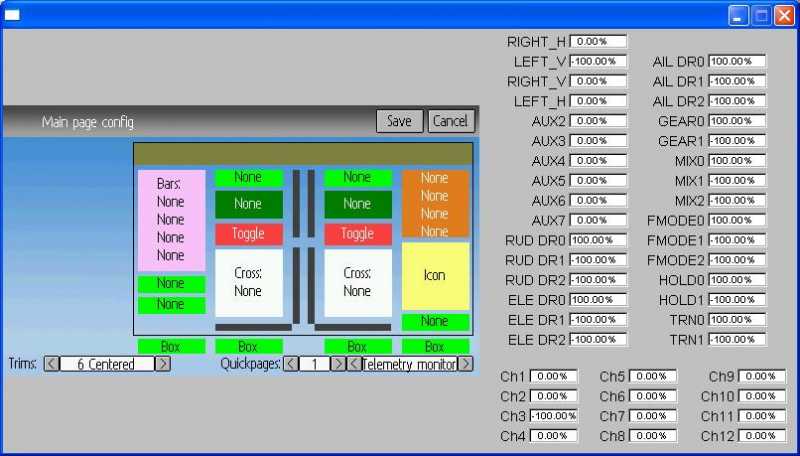Click the Ch9 output value field
800x456 pixels.
pyautogui.click(x=762, y=376)
